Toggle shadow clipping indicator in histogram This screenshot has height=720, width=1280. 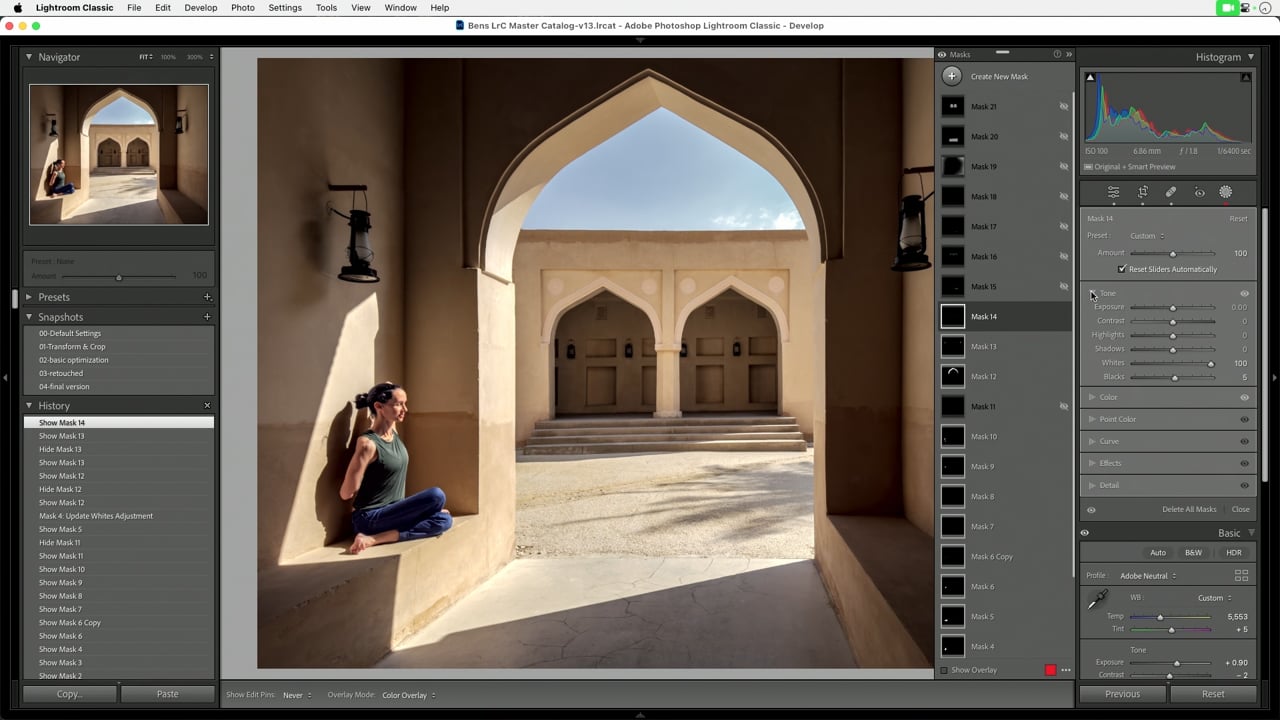coord(1090,77)
